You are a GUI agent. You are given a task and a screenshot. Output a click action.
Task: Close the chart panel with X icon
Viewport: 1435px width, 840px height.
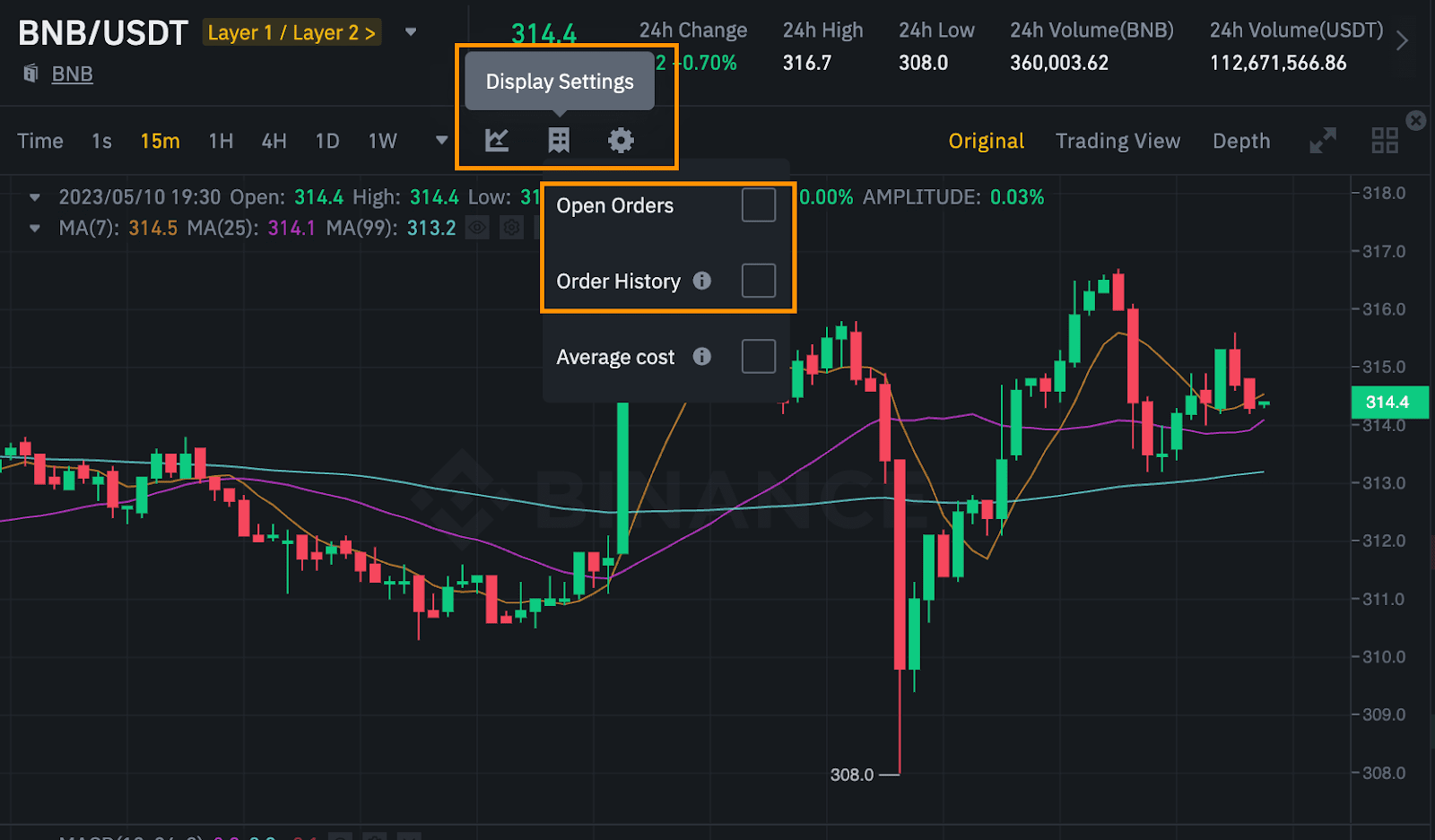pyautogui.click(x=1416, y=120)
